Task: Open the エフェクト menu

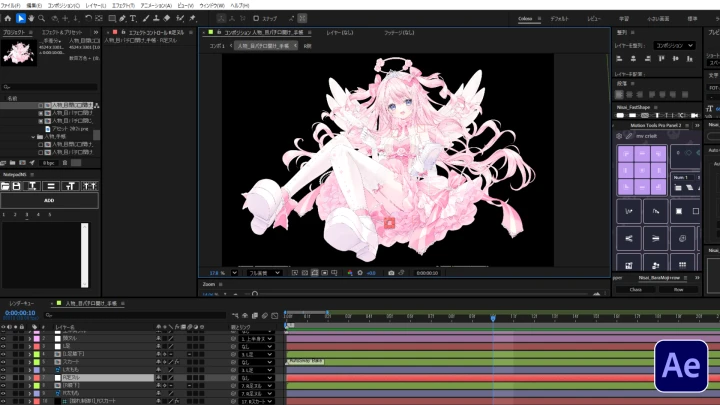Action: pyautogui.click(x=124, y=6)
